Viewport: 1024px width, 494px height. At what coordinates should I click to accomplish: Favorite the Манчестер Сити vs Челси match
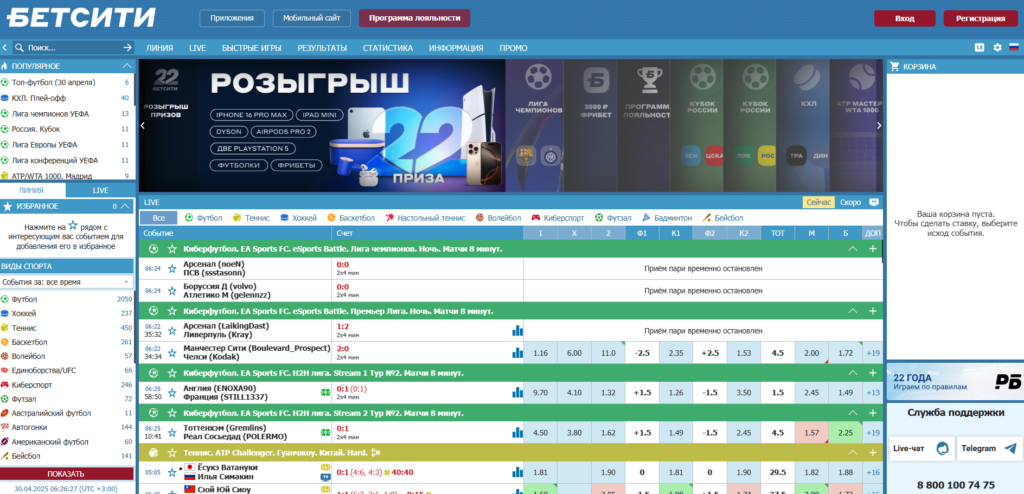[172, 353]
